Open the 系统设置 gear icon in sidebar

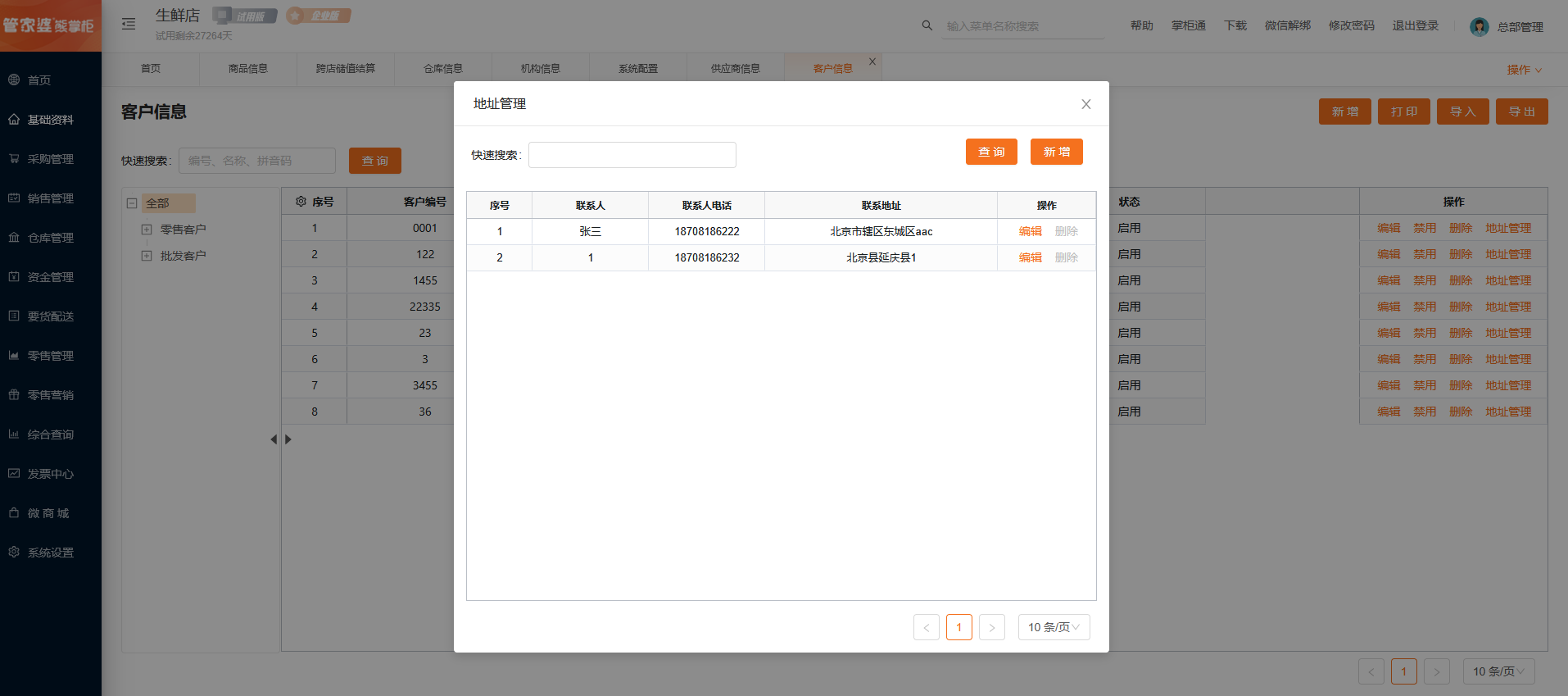(14, 553)
